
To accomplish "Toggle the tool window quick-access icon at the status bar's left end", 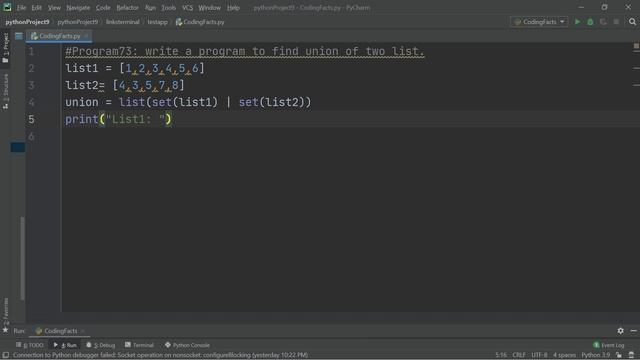I will [6, 355].
